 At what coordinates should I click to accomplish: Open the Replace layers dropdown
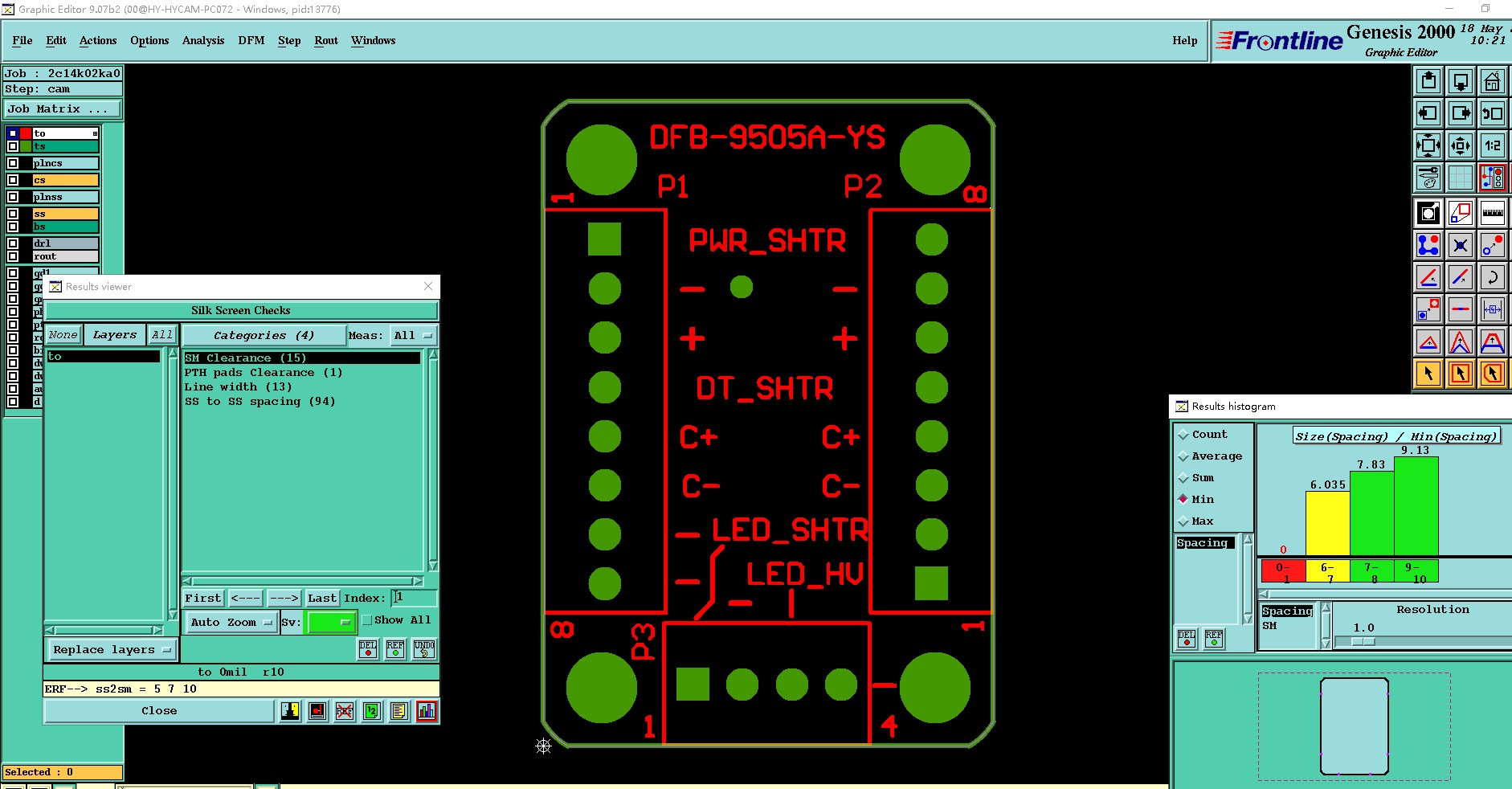112,649
